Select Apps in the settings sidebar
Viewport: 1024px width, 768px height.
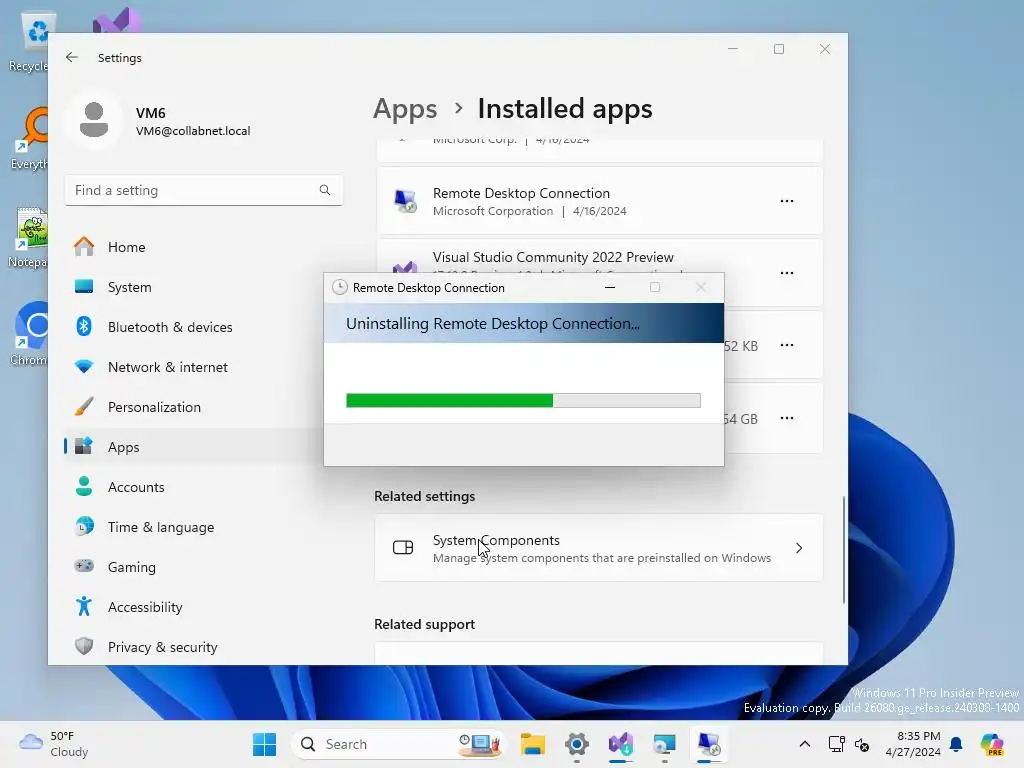[x=193, y=447]
